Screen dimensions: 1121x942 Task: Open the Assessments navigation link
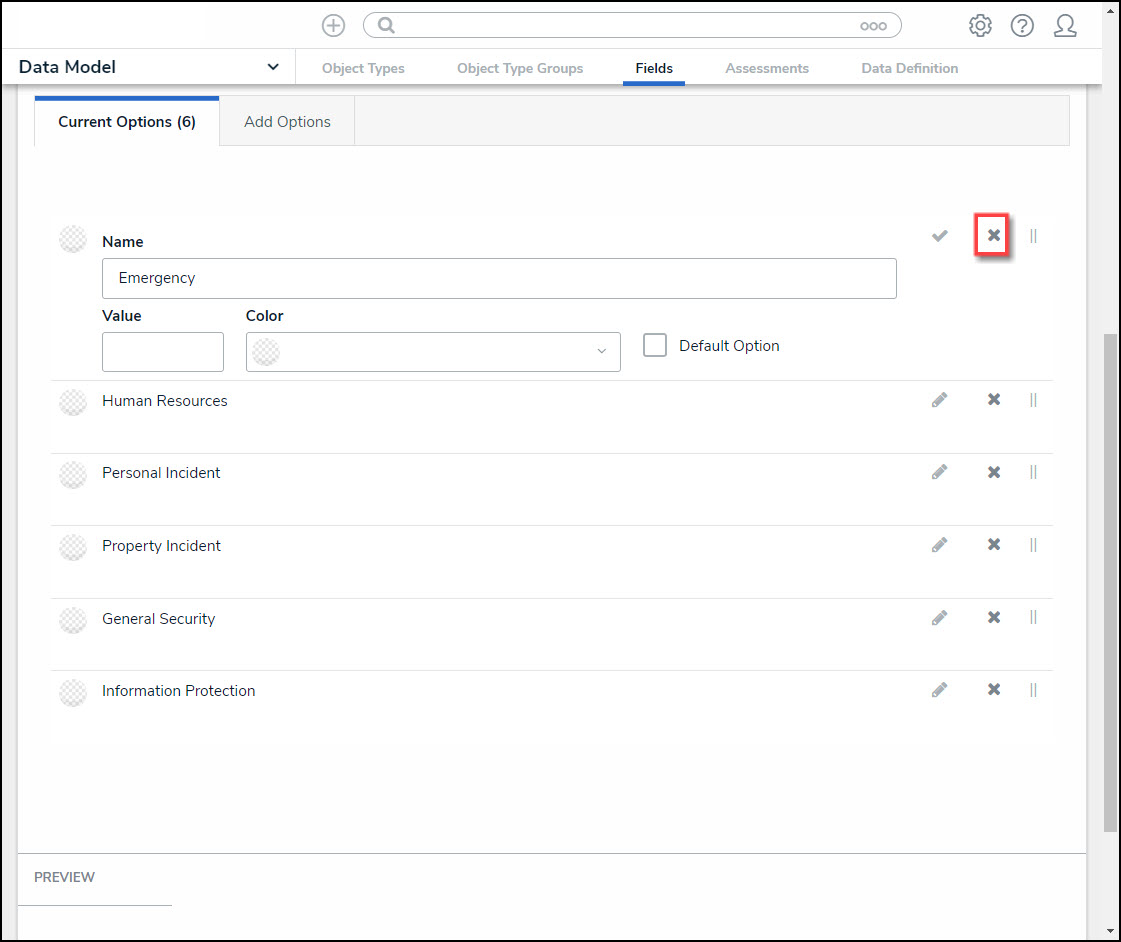click(x=767, y=68)
